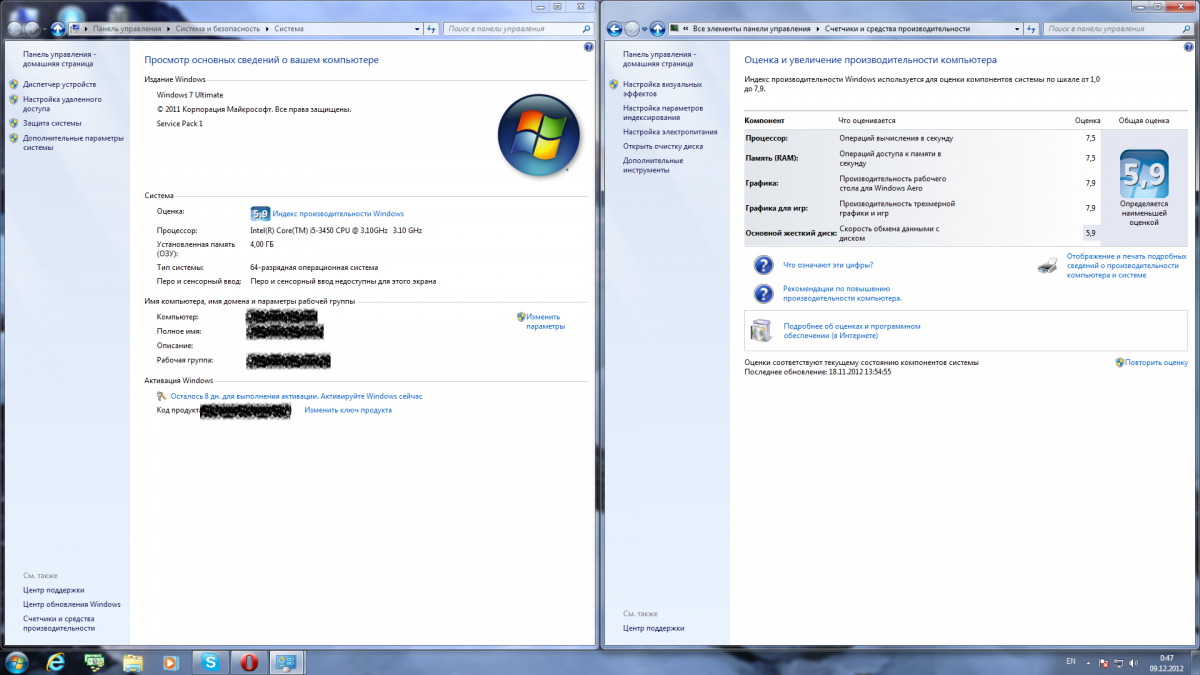
Task: Open 'Центр поддержки' in System window sidebar
Action: point(54,590)
